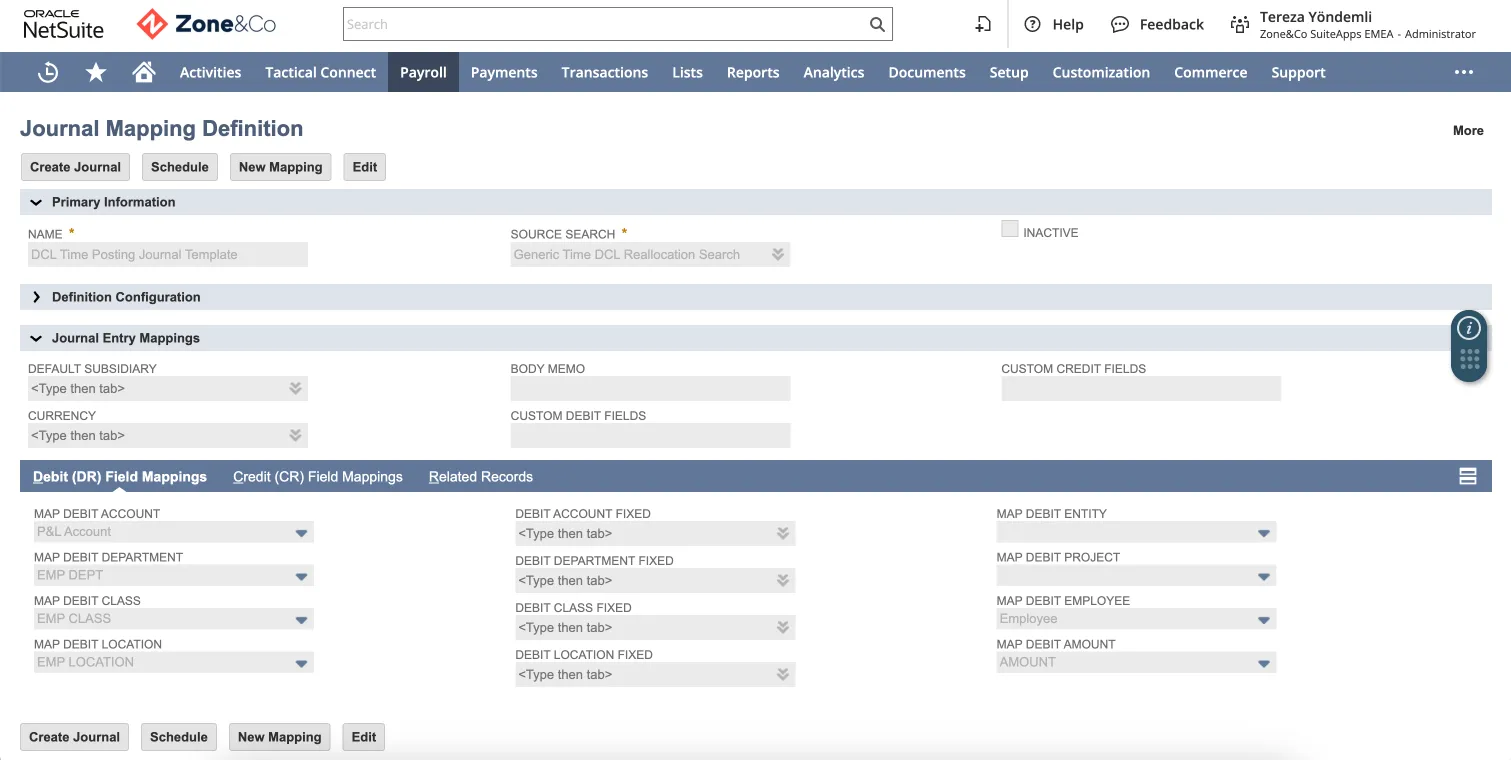Open the navigation overflow three-dots menu
The width and height of the screenshot is (1511, 760).
tap(1464, 72)
